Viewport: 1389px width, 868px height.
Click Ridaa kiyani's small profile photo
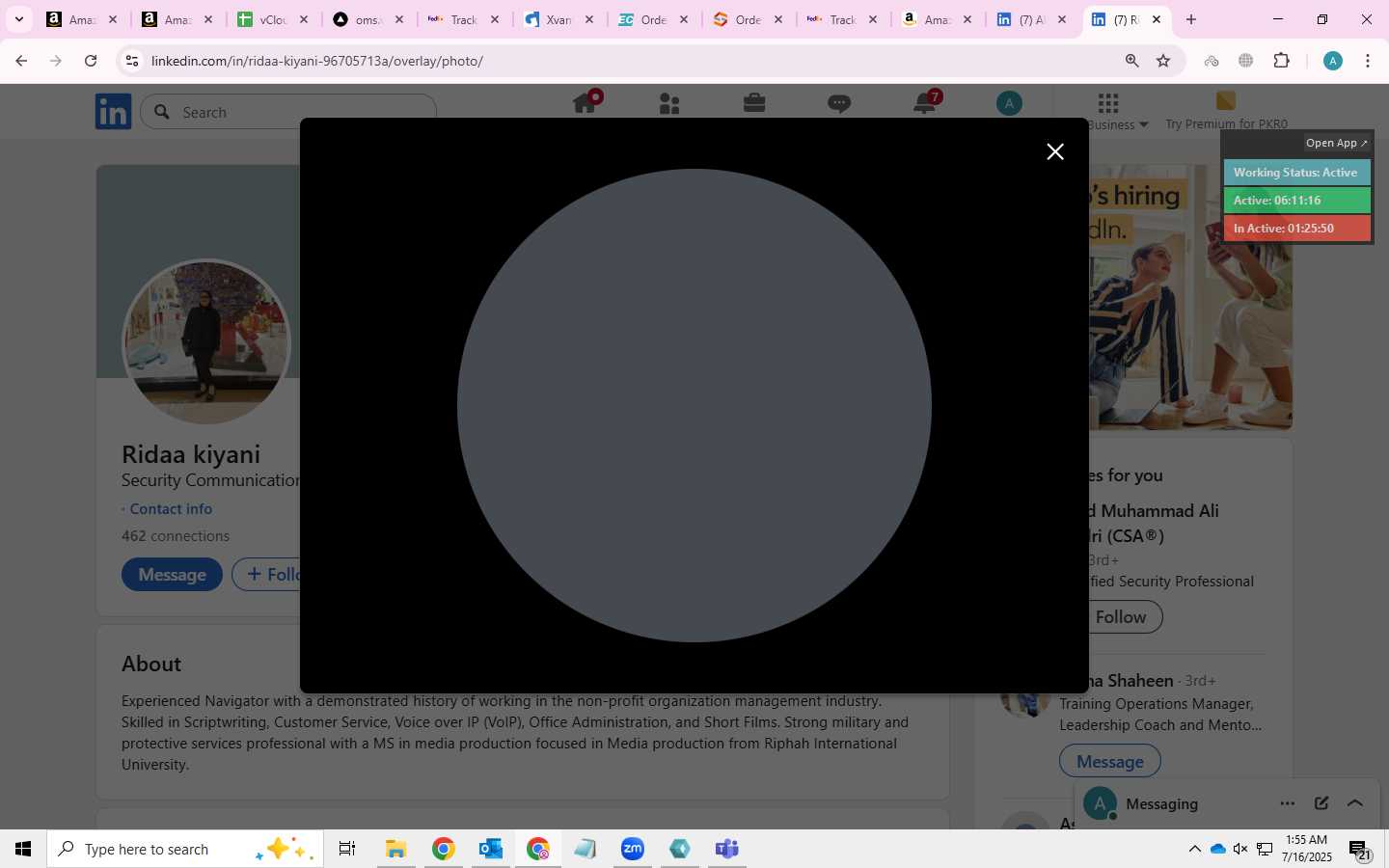point(206,341)
